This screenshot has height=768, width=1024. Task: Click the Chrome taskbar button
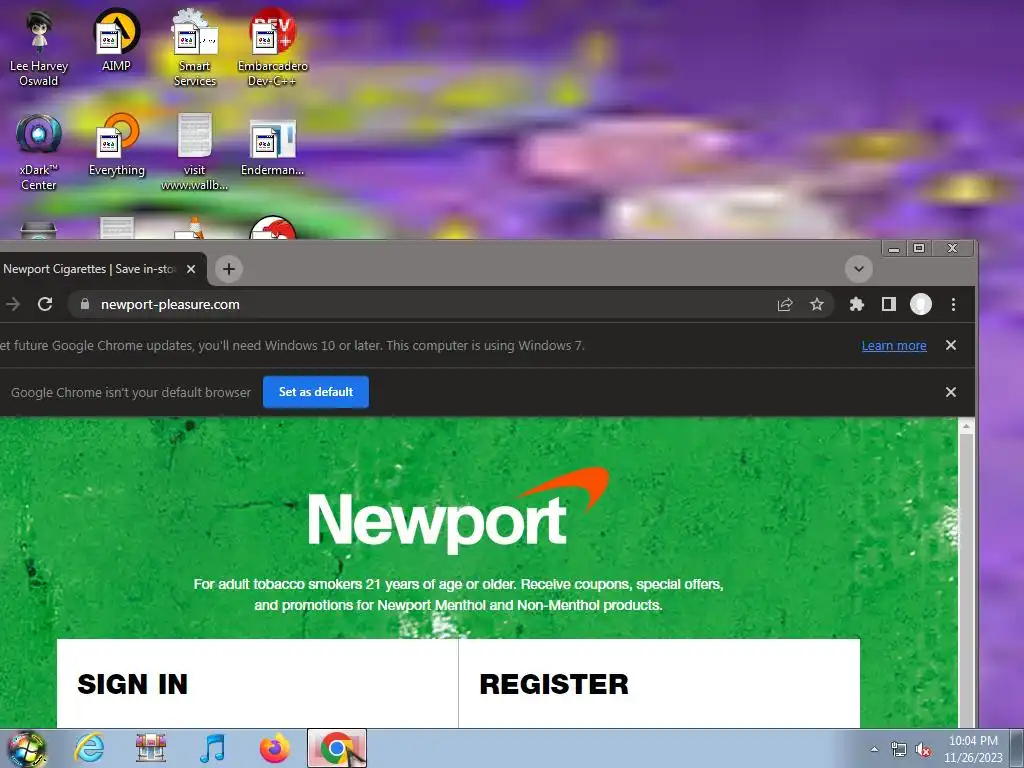tap(337, 748)
